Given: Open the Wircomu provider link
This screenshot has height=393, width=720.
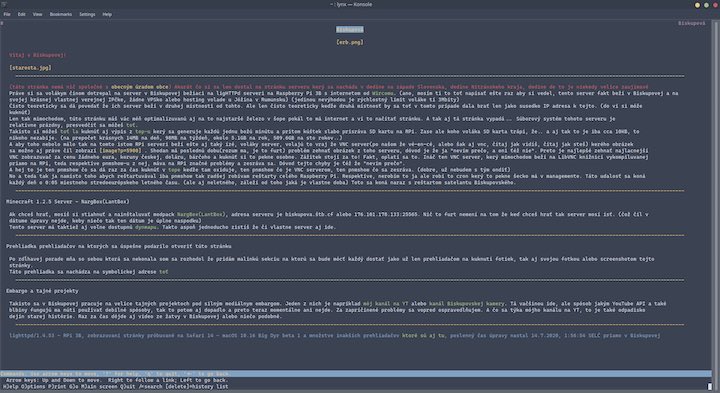Looking at the screenshot, I should [x=383, y=93].
